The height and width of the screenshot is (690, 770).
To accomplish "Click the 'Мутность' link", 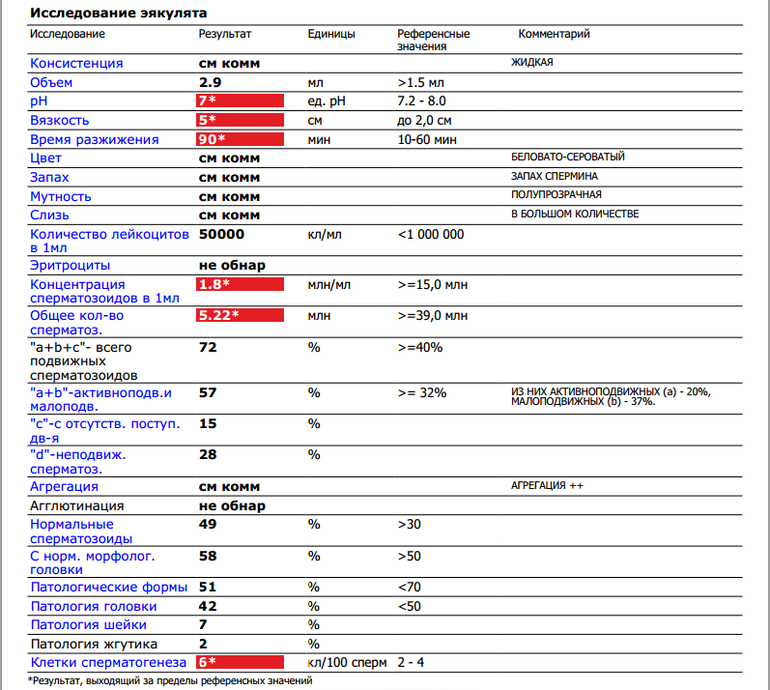I will tap(60, 196).
